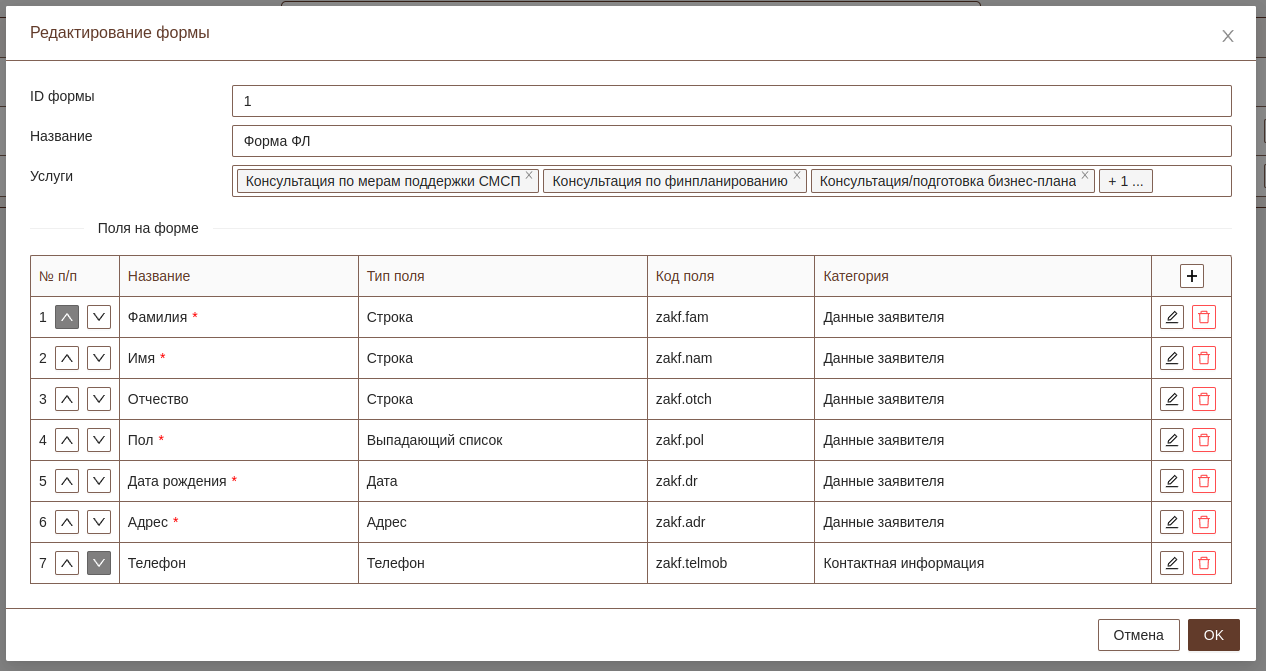
Task: Edit the Отчество field row
Action: click(x=1171, y=399)
